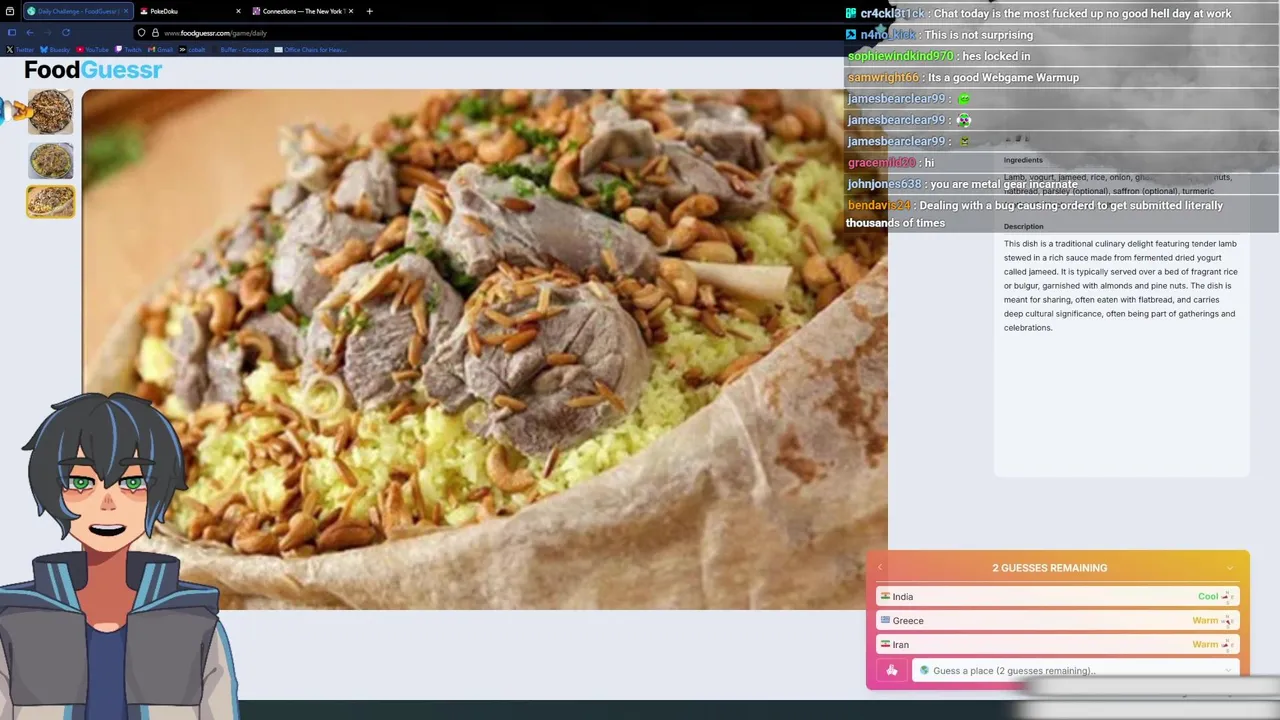Screen dimensions: 1280x720
Task: Select the third highlighted dish thumbnail
Action: (x=50, y=201)
